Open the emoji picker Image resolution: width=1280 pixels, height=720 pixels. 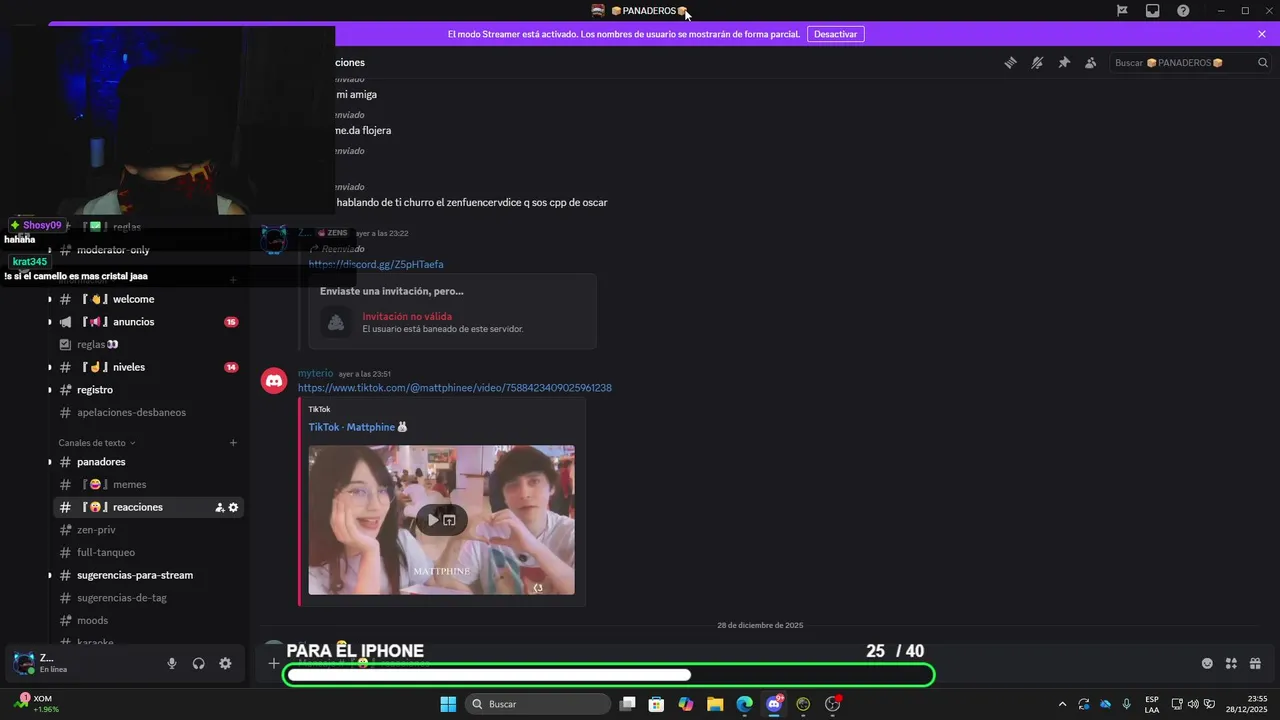(1207, 663)
